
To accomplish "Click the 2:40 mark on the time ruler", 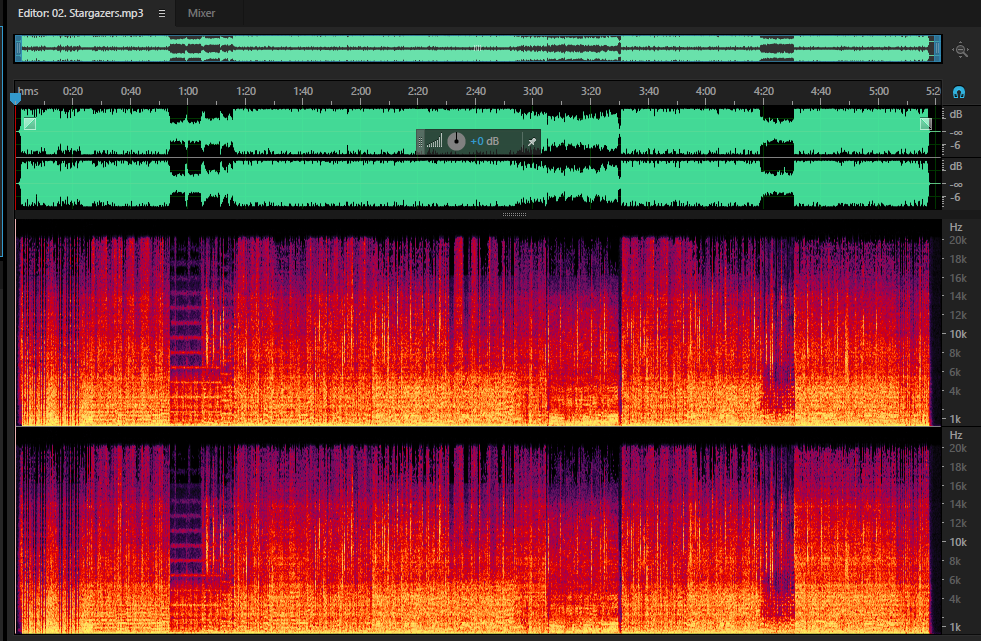I will click(475, 91).
